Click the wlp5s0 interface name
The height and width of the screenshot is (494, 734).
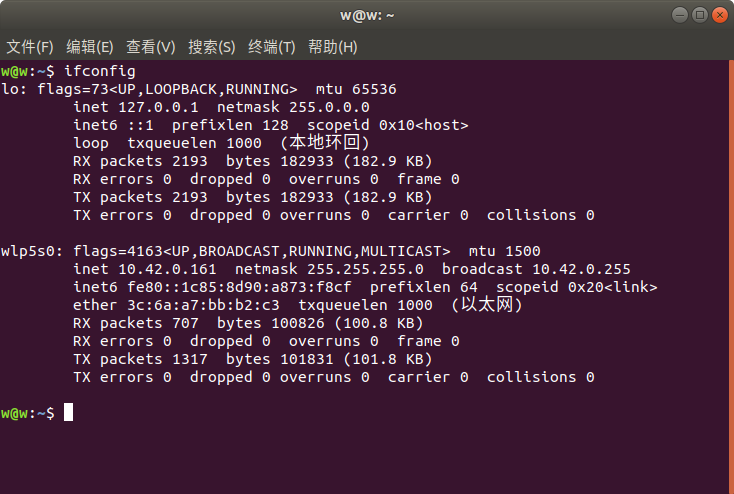[x=29, y=251]
